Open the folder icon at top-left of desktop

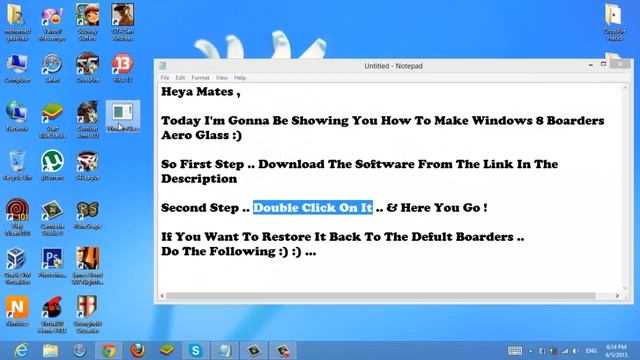(17, 22)
